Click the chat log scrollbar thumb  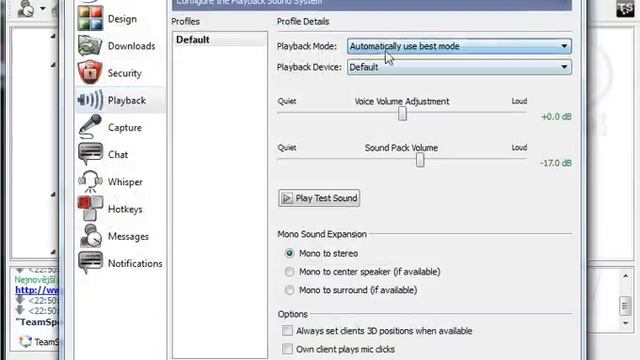point(625,306)
